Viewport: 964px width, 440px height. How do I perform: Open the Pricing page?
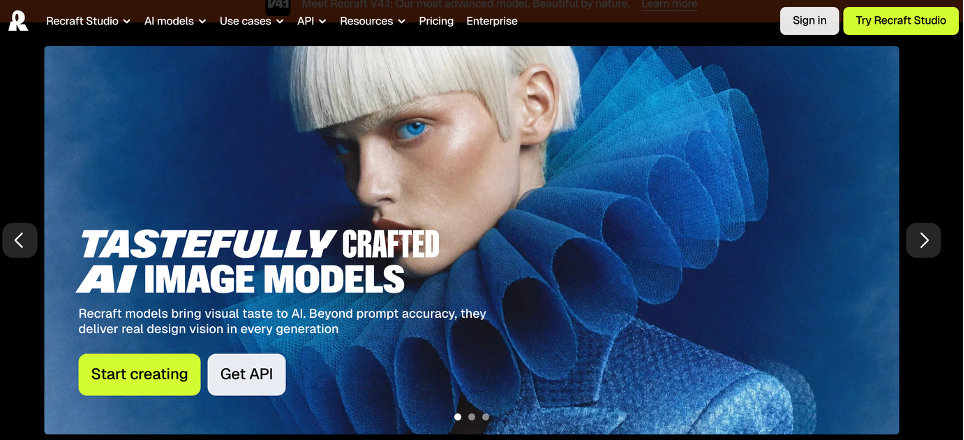click(x=436, y=21)
